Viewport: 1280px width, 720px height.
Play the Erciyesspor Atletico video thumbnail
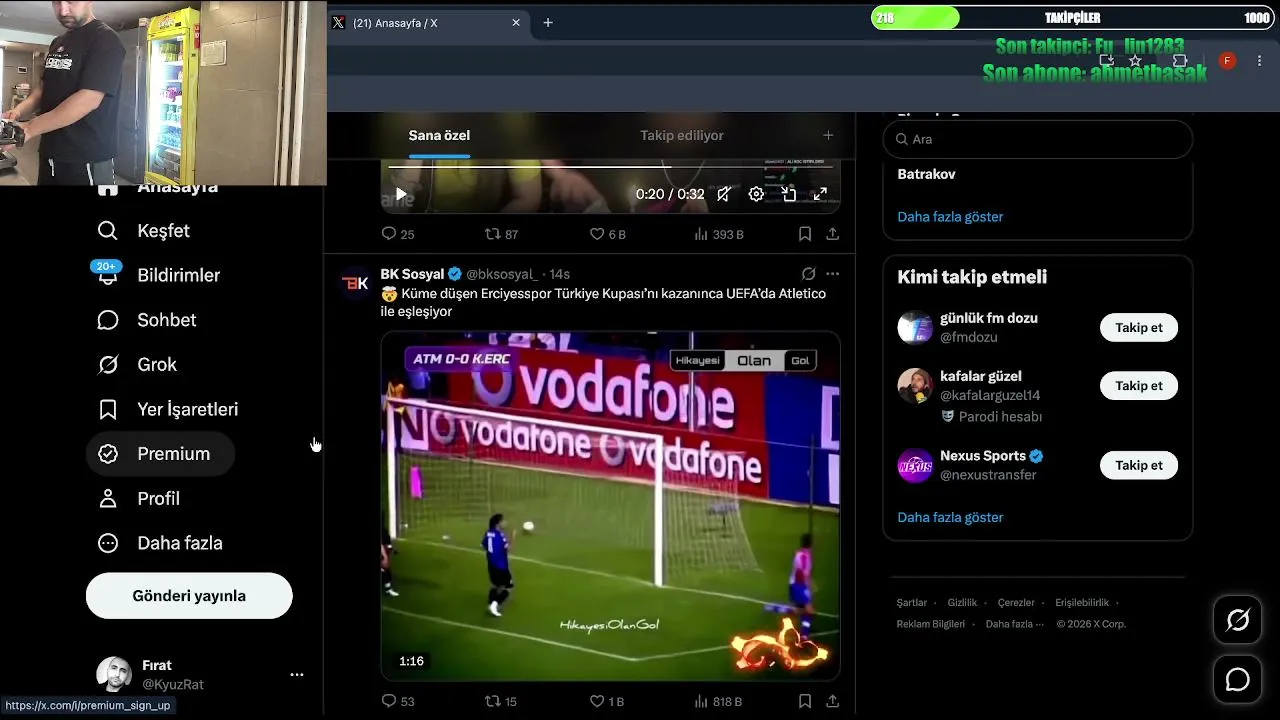[x=610, y=506]
